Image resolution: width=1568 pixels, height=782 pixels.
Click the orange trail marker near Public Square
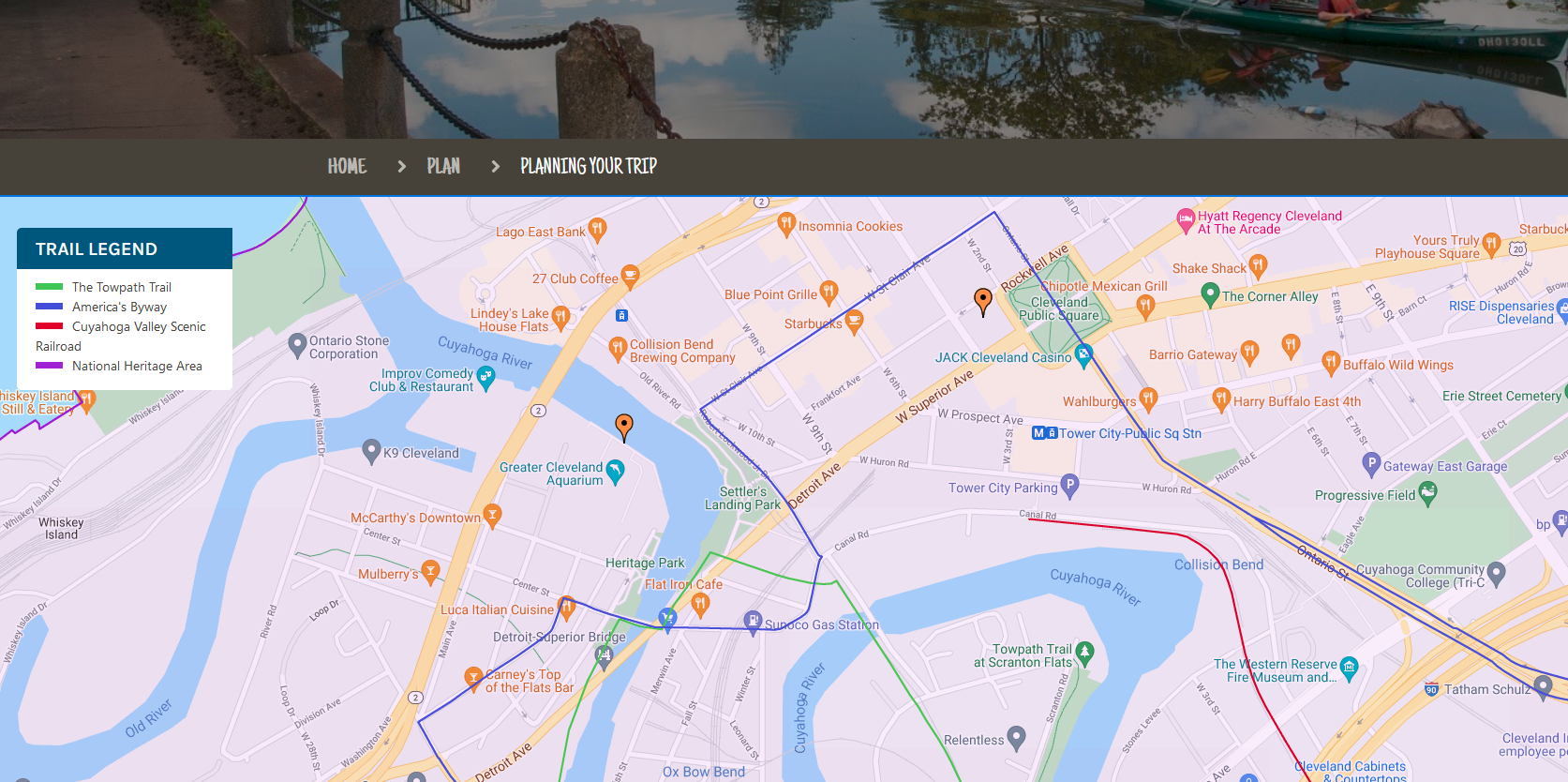983,301
